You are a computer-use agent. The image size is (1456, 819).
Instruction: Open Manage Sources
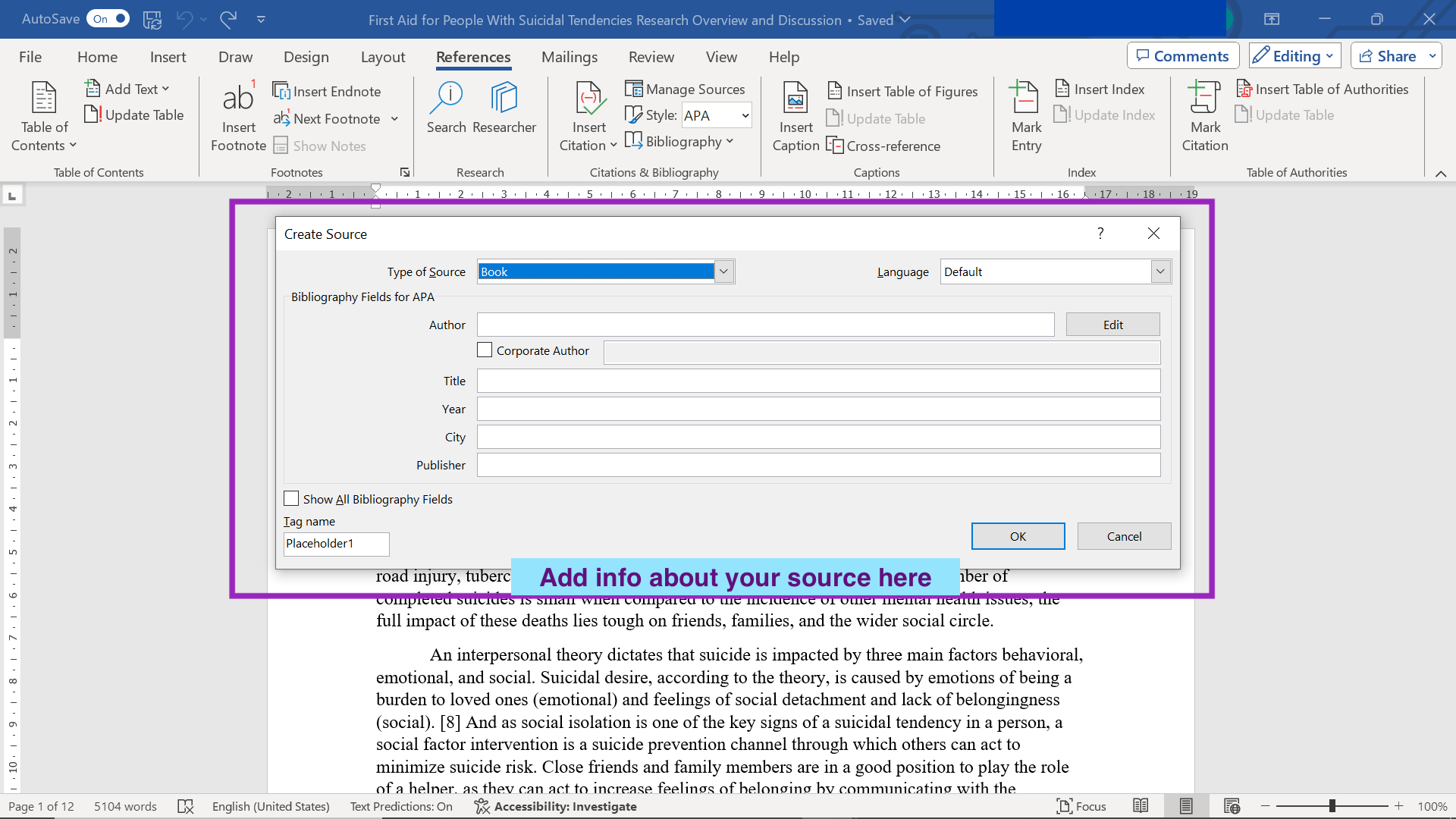point(686,89)
